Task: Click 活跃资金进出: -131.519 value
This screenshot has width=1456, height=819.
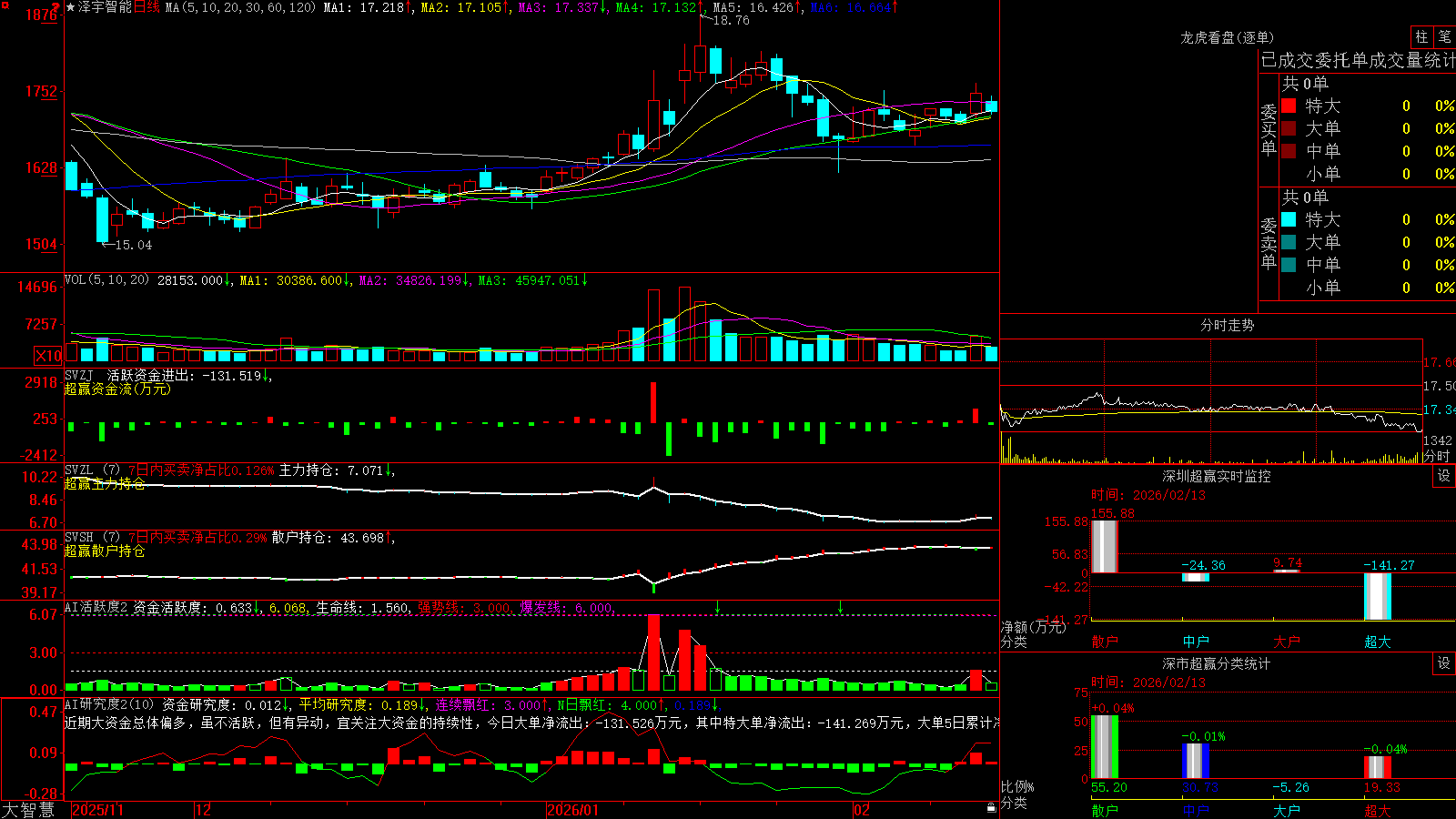Action: coord(184,375)
